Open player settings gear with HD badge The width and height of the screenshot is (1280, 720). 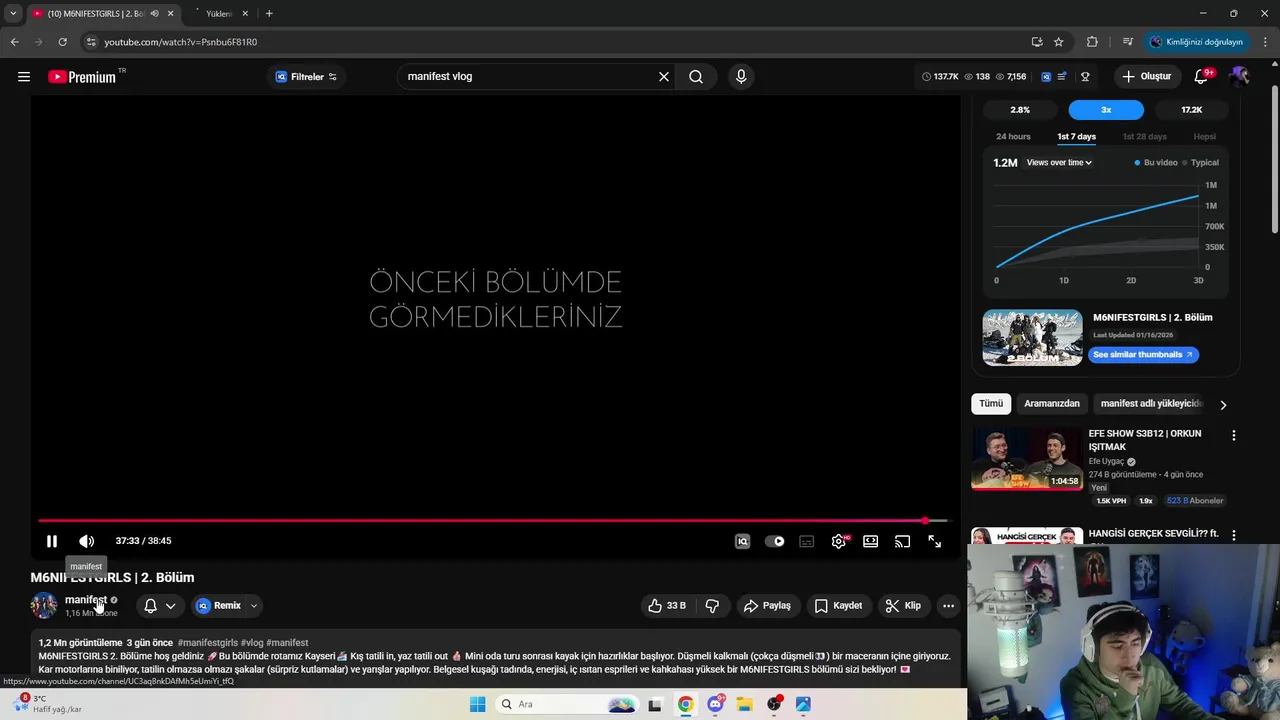click(839, 541)
